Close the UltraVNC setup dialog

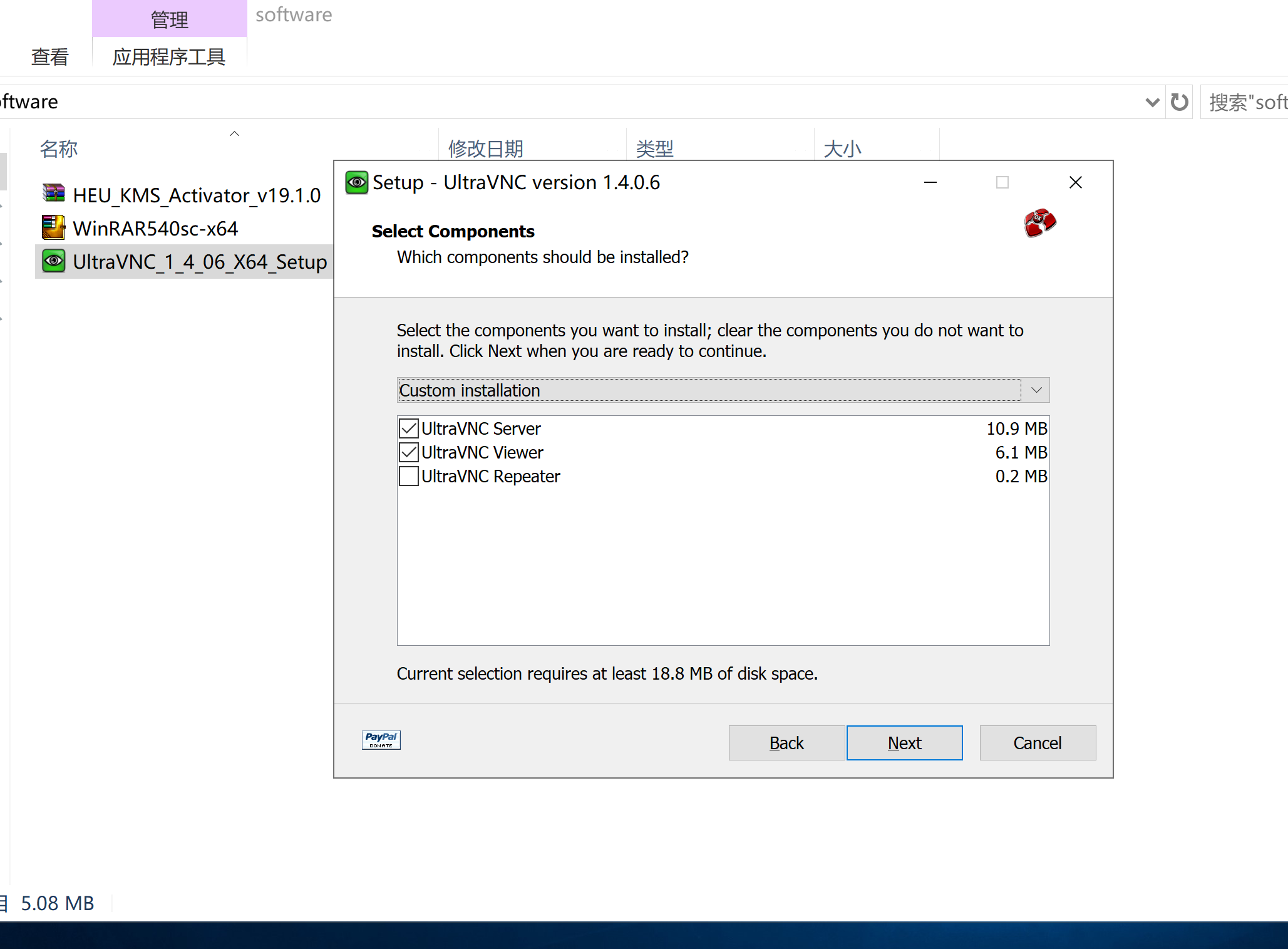pyautogui.click(x=1076, y=182)
